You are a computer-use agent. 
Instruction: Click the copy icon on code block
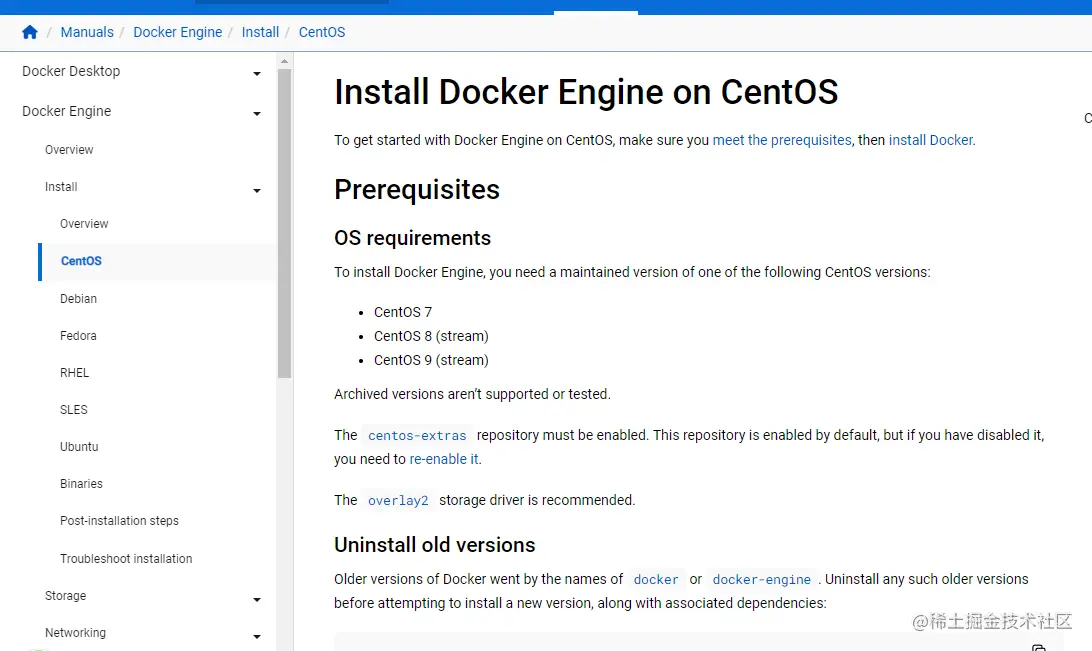[x=1038, y=647]
